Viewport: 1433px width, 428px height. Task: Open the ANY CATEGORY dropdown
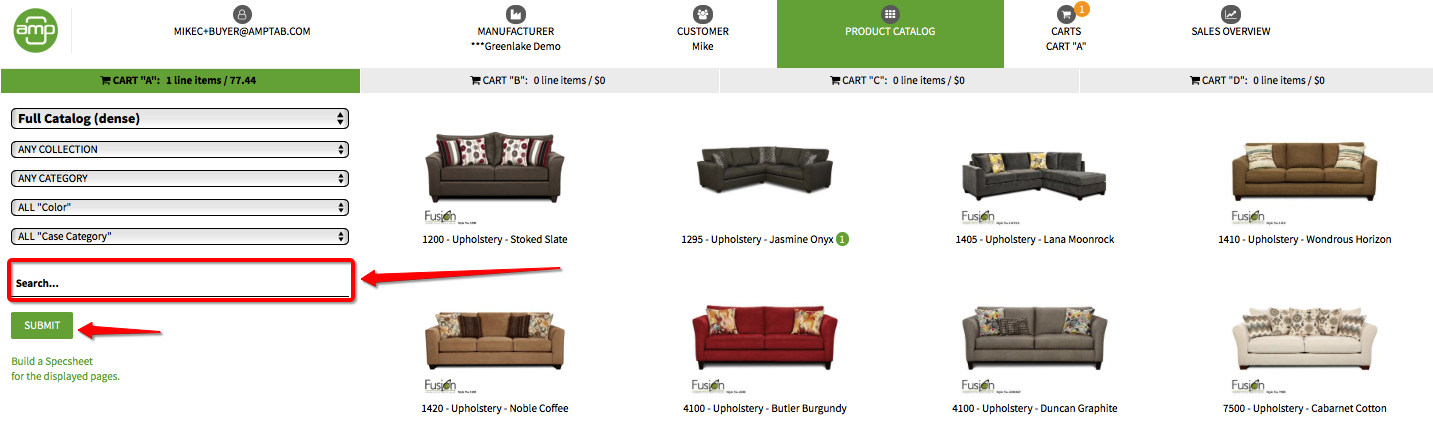coord(180,178)
